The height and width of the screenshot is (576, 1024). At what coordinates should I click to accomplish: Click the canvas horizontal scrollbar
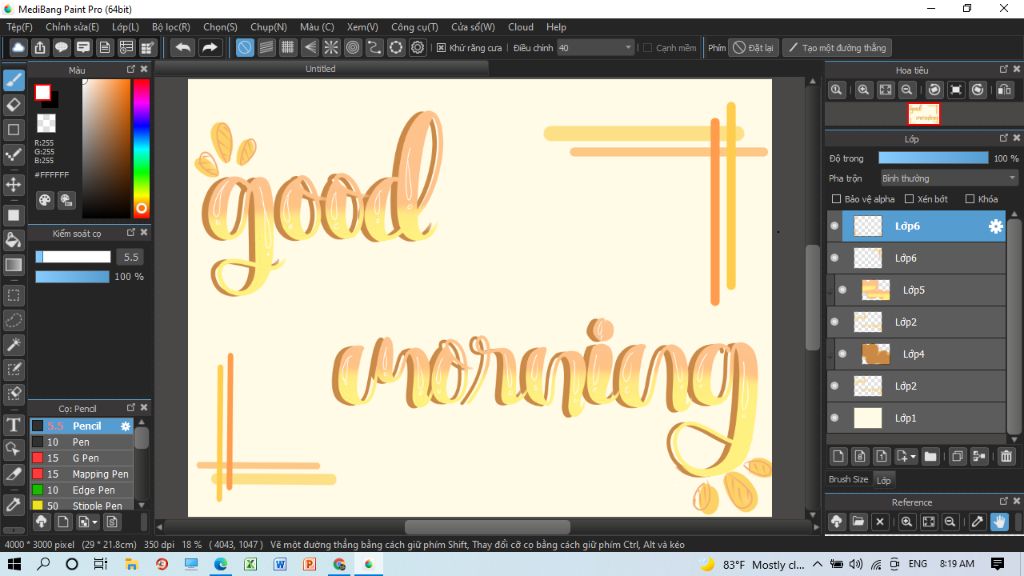(487, 527)
